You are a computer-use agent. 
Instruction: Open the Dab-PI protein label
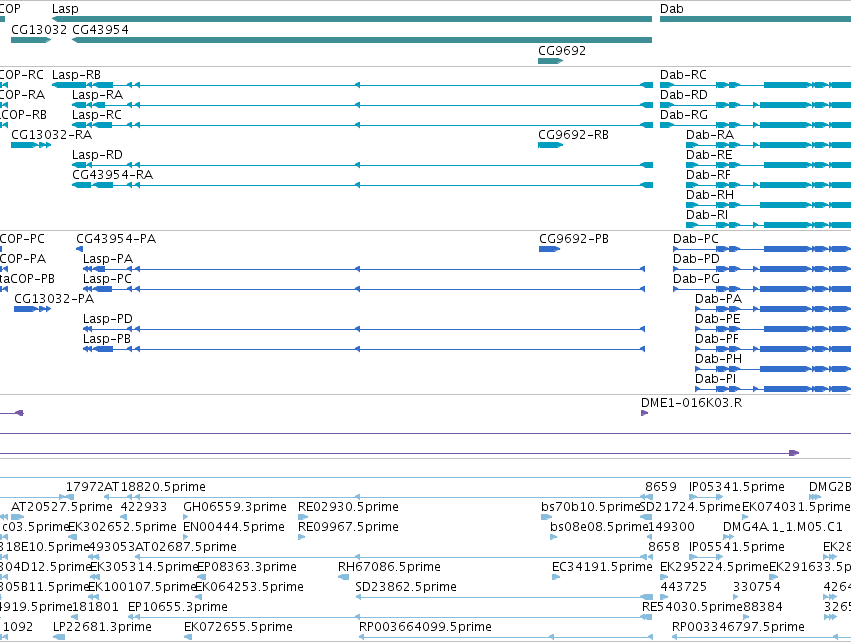pyautogui.click(x=716, y=379)
